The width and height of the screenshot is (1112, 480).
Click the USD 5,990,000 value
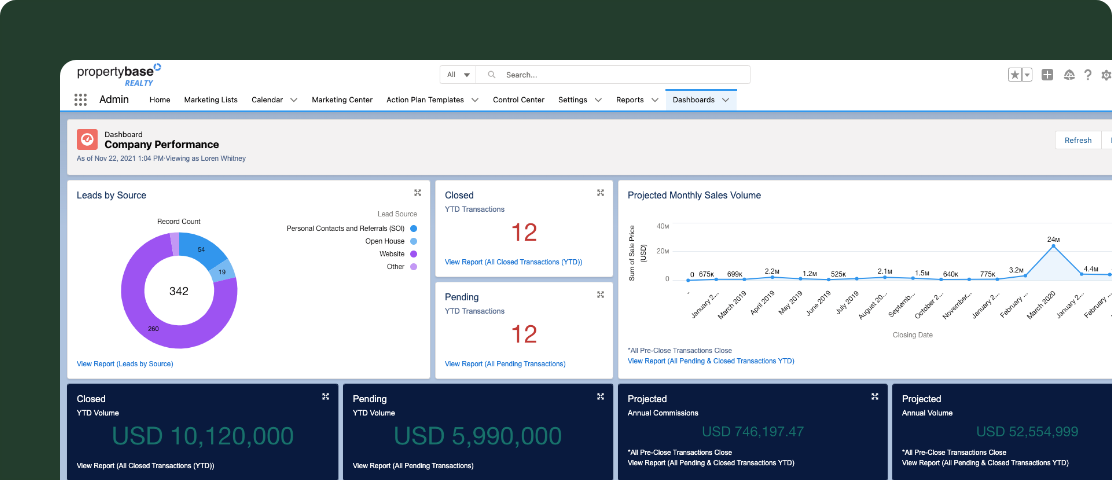(x=478, y=436)
